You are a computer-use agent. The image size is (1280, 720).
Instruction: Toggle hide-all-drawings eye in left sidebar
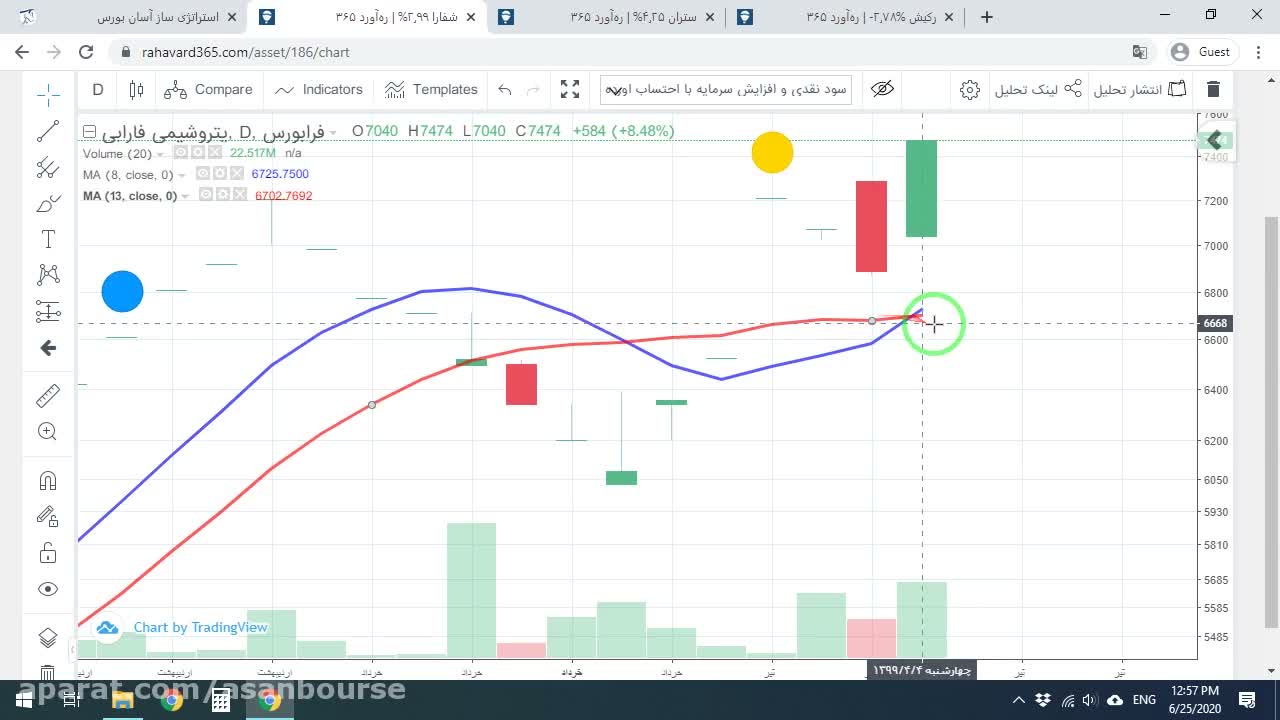[x=48, y=589]
